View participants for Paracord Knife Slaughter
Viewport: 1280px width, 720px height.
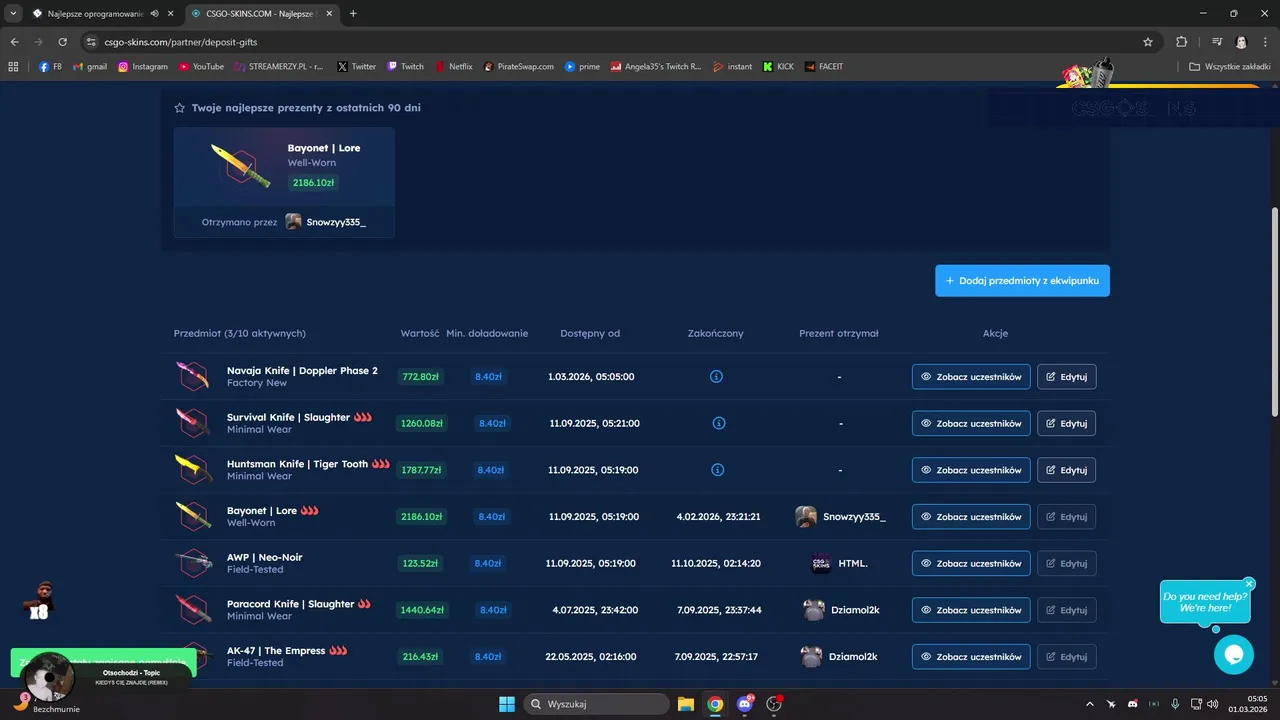click(971, 610)
